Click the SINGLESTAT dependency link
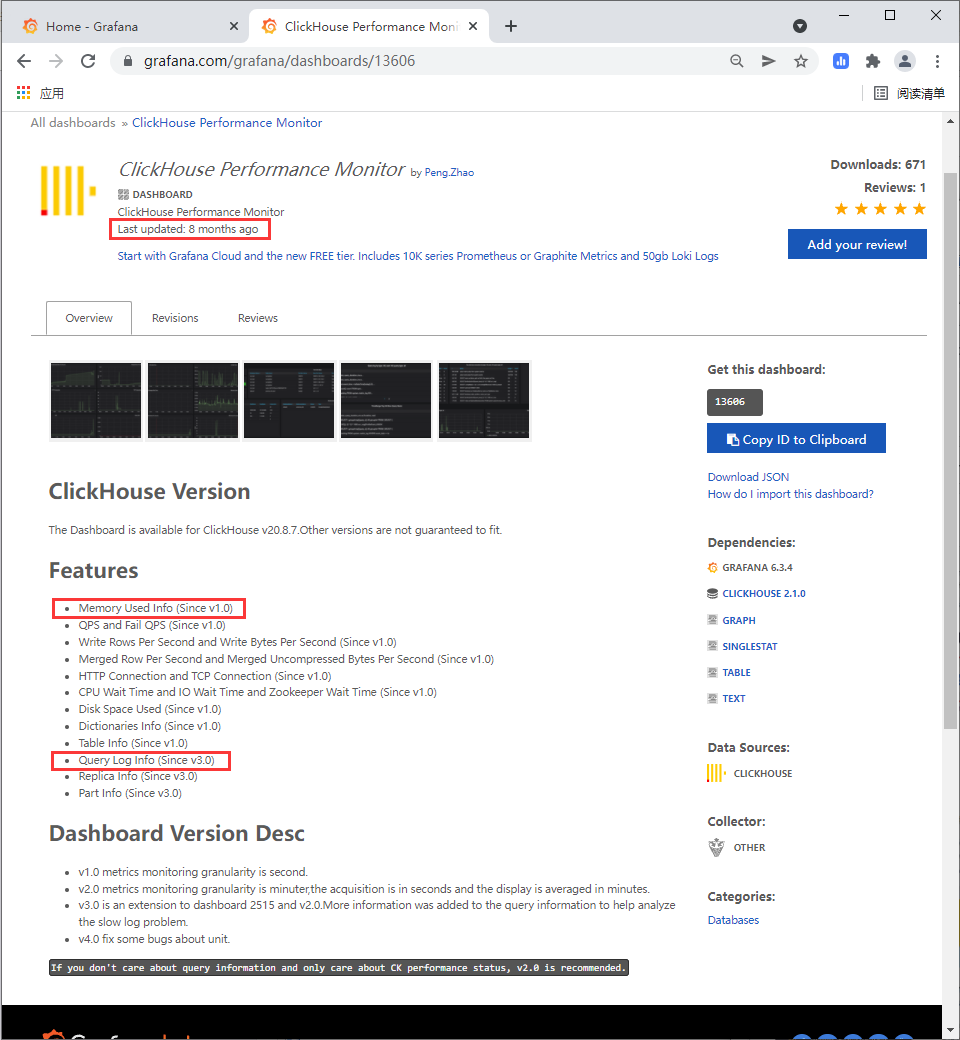960x1040 pixels. click(x=750, y=646)
